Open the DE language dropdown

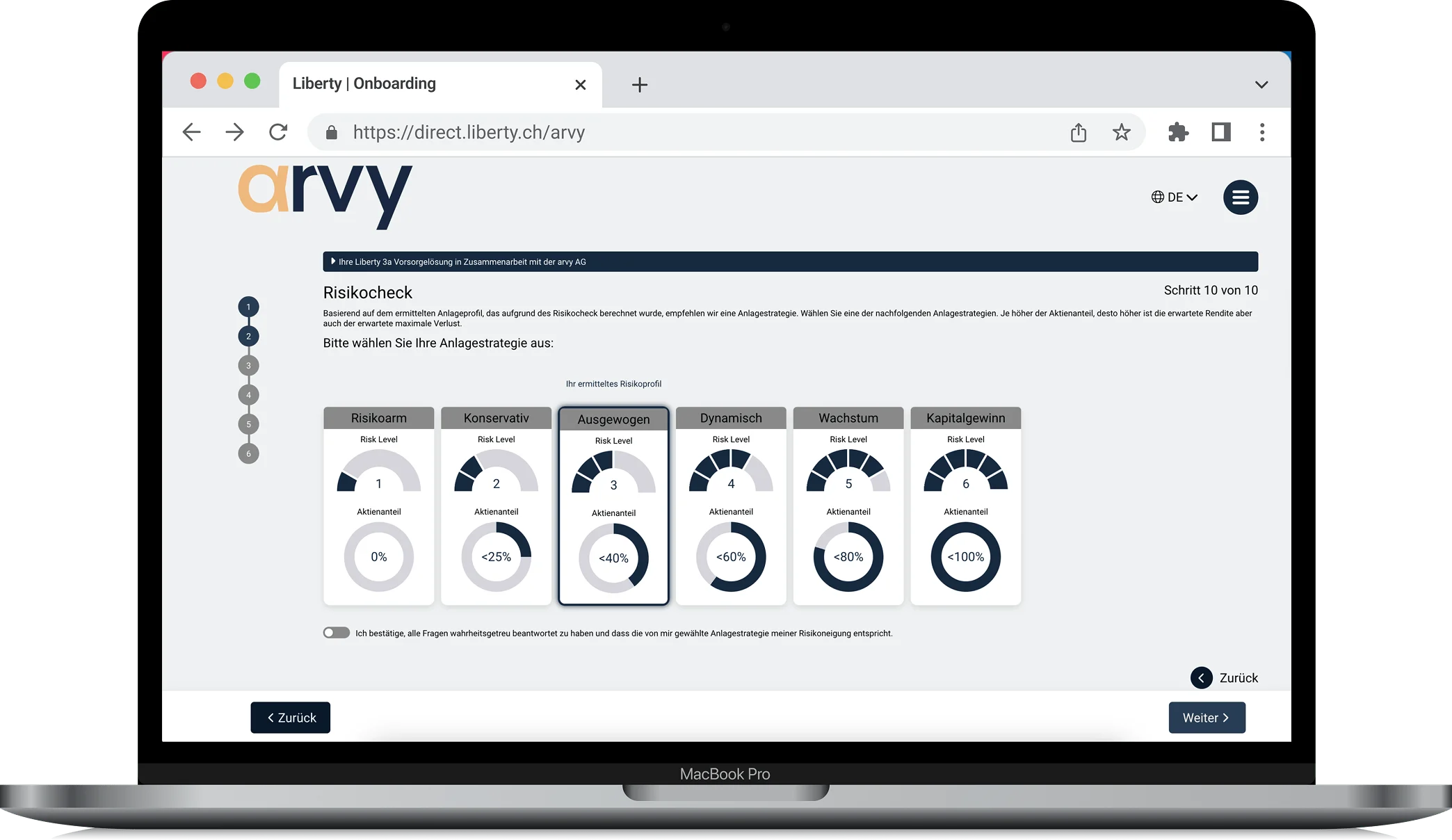coord(1175,197)
